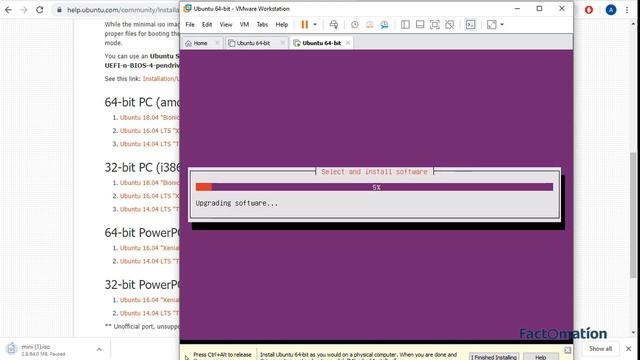The width and height of the screenshot is (640, 360).
Task: Open the Ubuntu 18.04 link under 32-bit PC
Action: pos(149,183)
